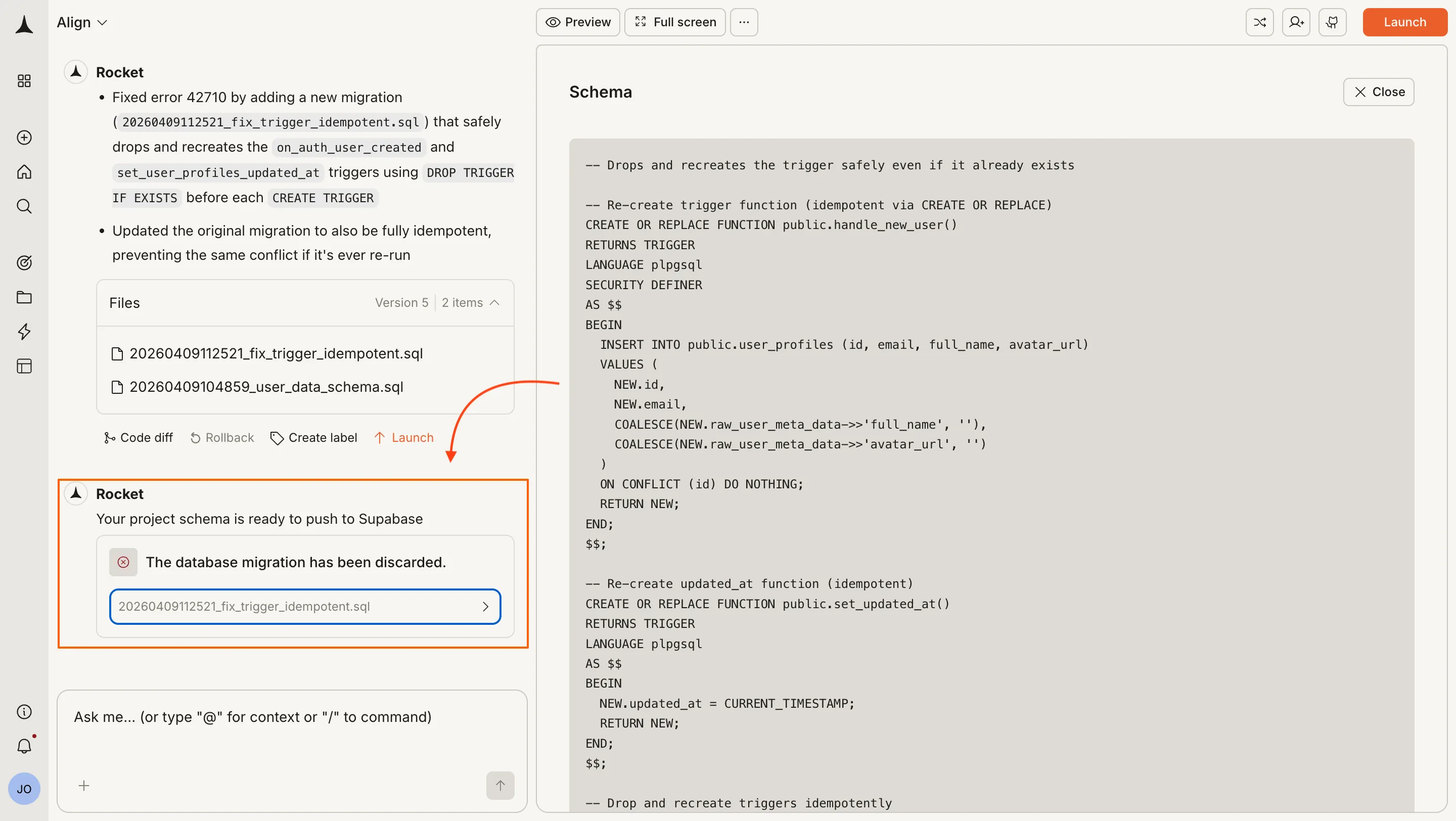Screen dimensions: 1456x821
Task: Open the Align project dropdown
Action: [81, 23]
